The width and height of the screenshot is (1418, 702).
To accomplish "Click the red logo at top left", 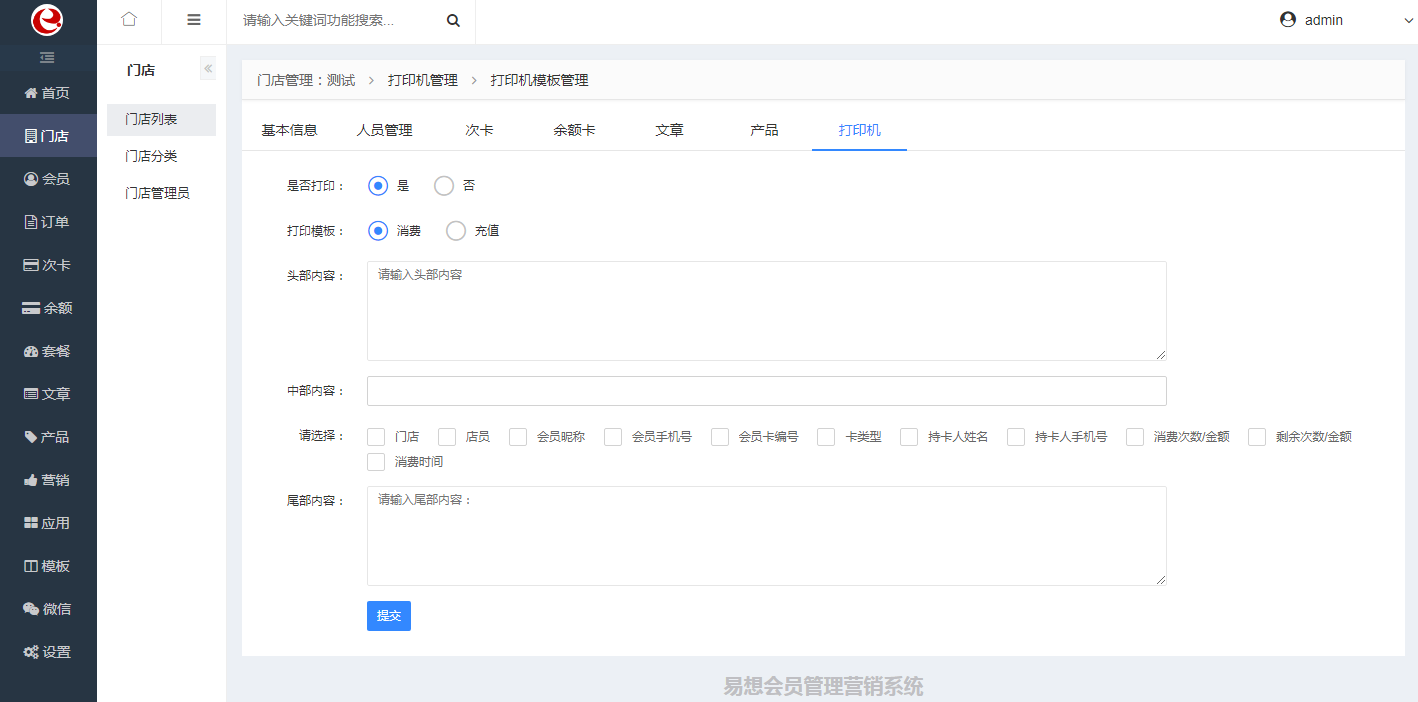I will [47, 20].
